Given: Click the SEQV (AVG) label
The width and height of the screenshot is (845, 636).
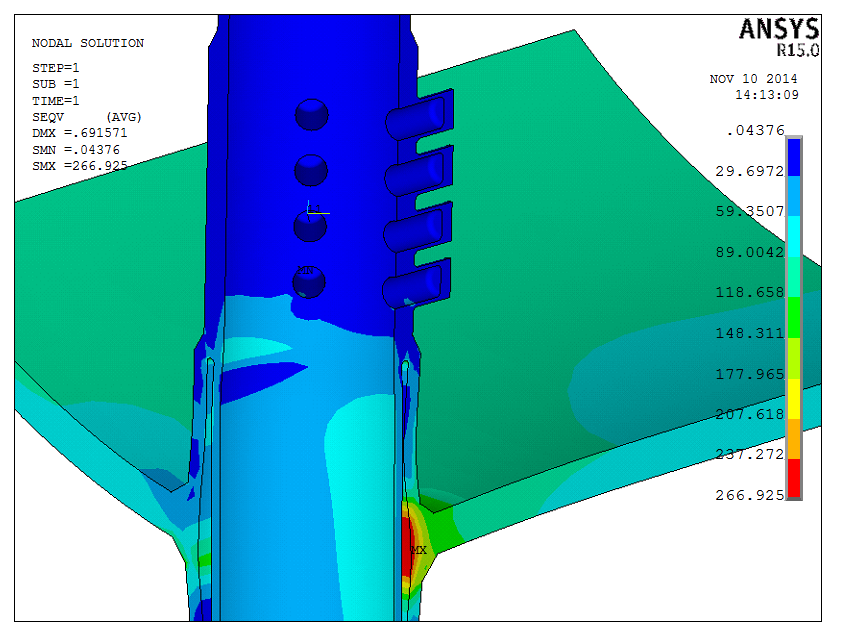Looking at the screenshot, I should point(87,117).
